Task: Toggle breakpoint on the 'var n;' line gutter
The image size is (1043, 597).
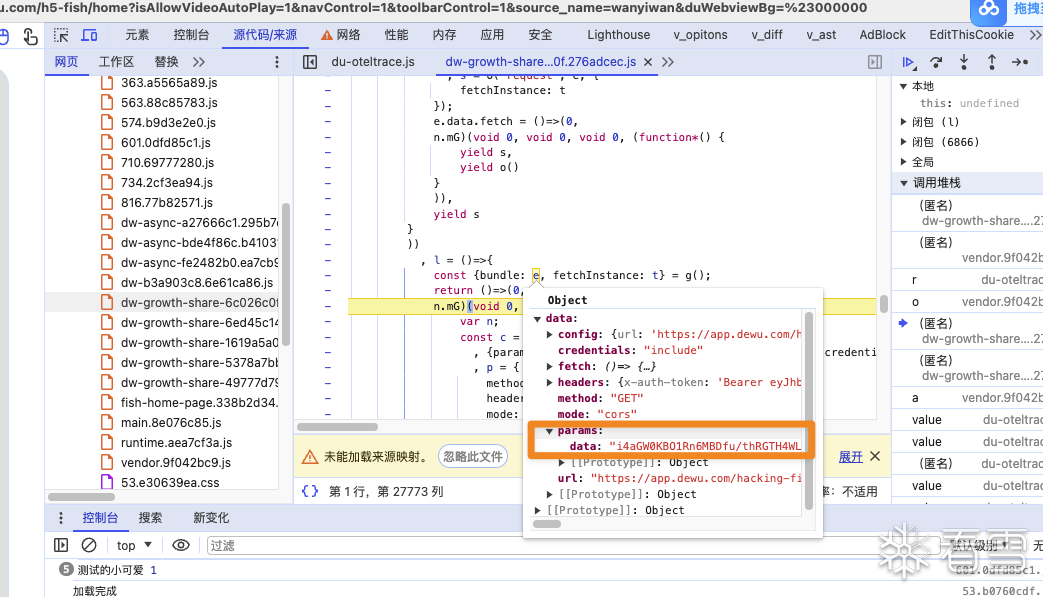Action: pos(328,322)
